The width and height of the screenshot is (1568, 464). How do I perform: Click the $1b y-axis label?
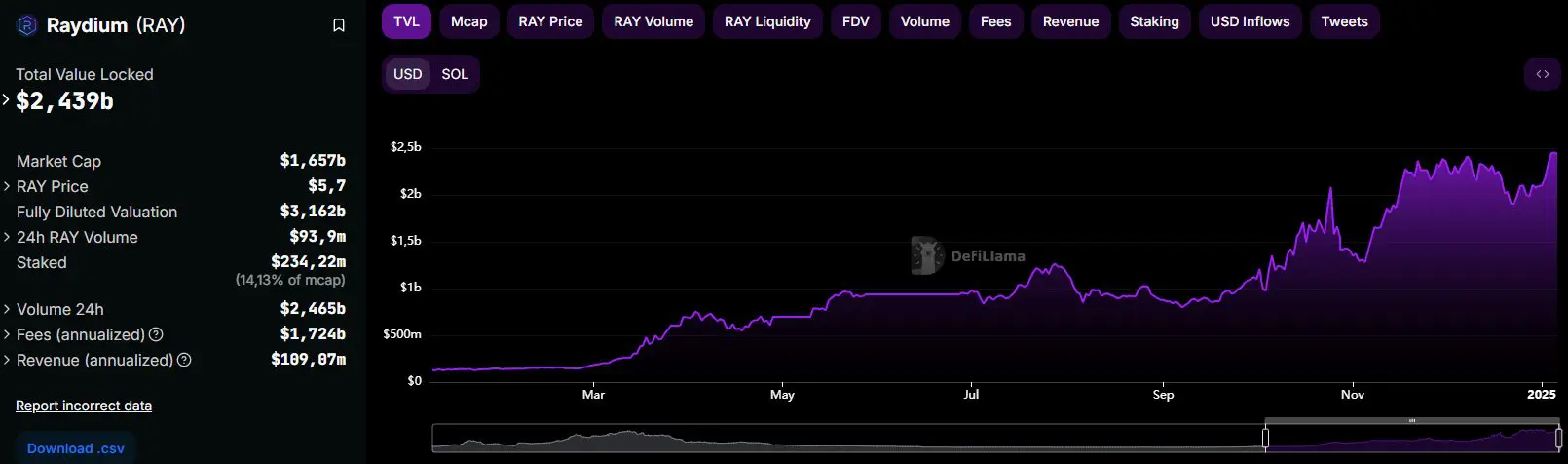pyautogui.click(x=411, y=288)
